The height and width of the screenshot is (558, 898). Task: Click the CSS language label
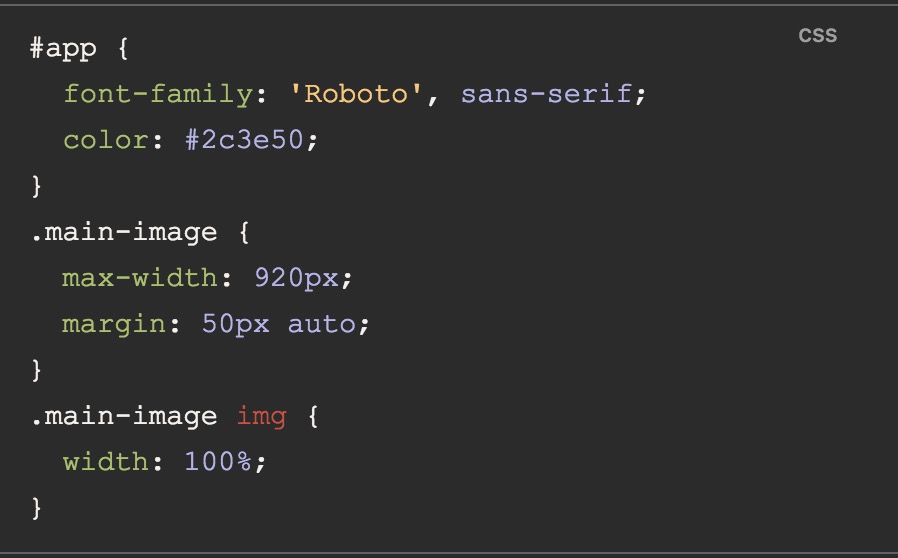click(817, 36)
